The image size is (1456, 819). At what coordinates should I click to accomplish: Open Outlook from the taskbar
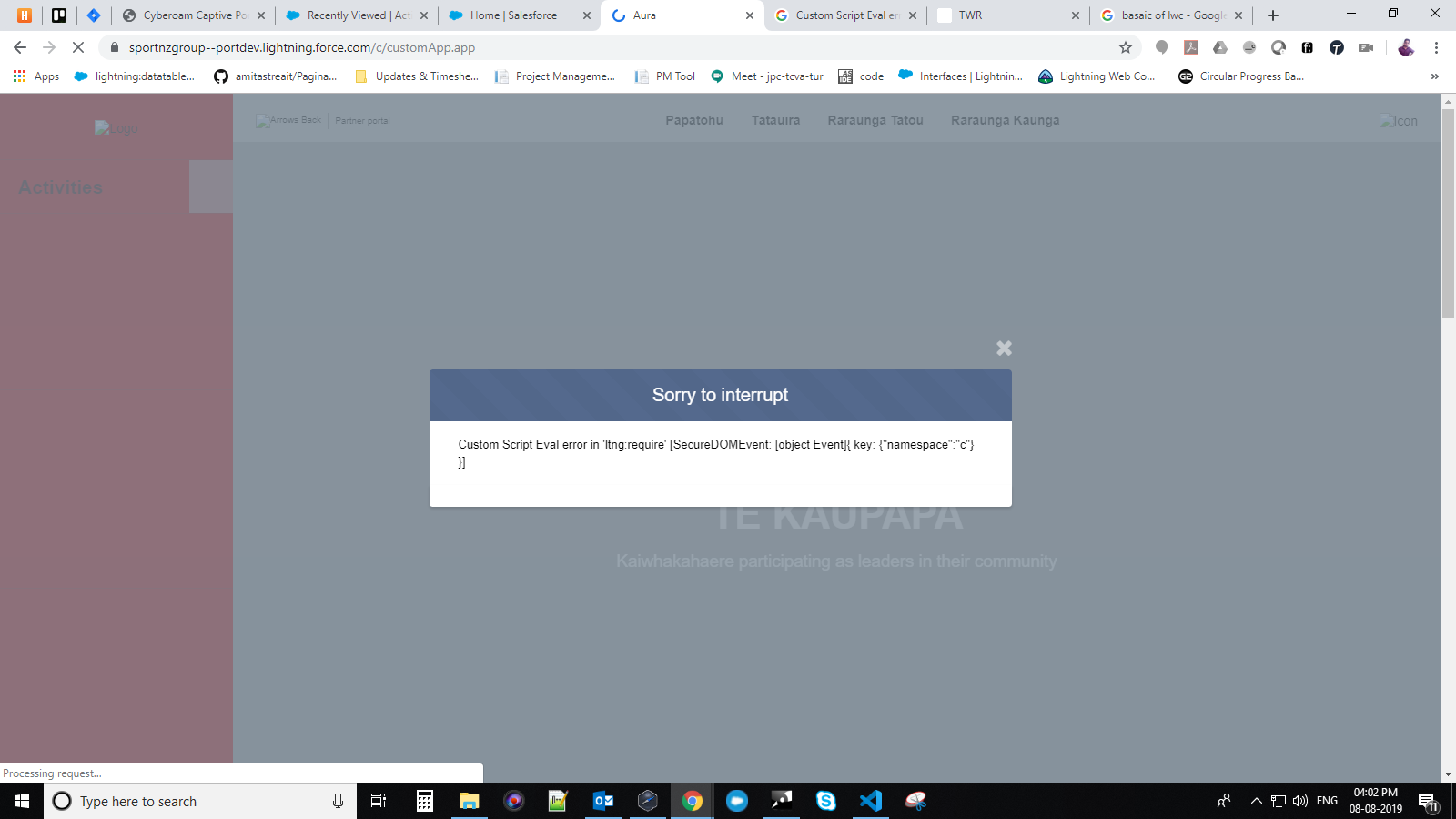point(602,801)
